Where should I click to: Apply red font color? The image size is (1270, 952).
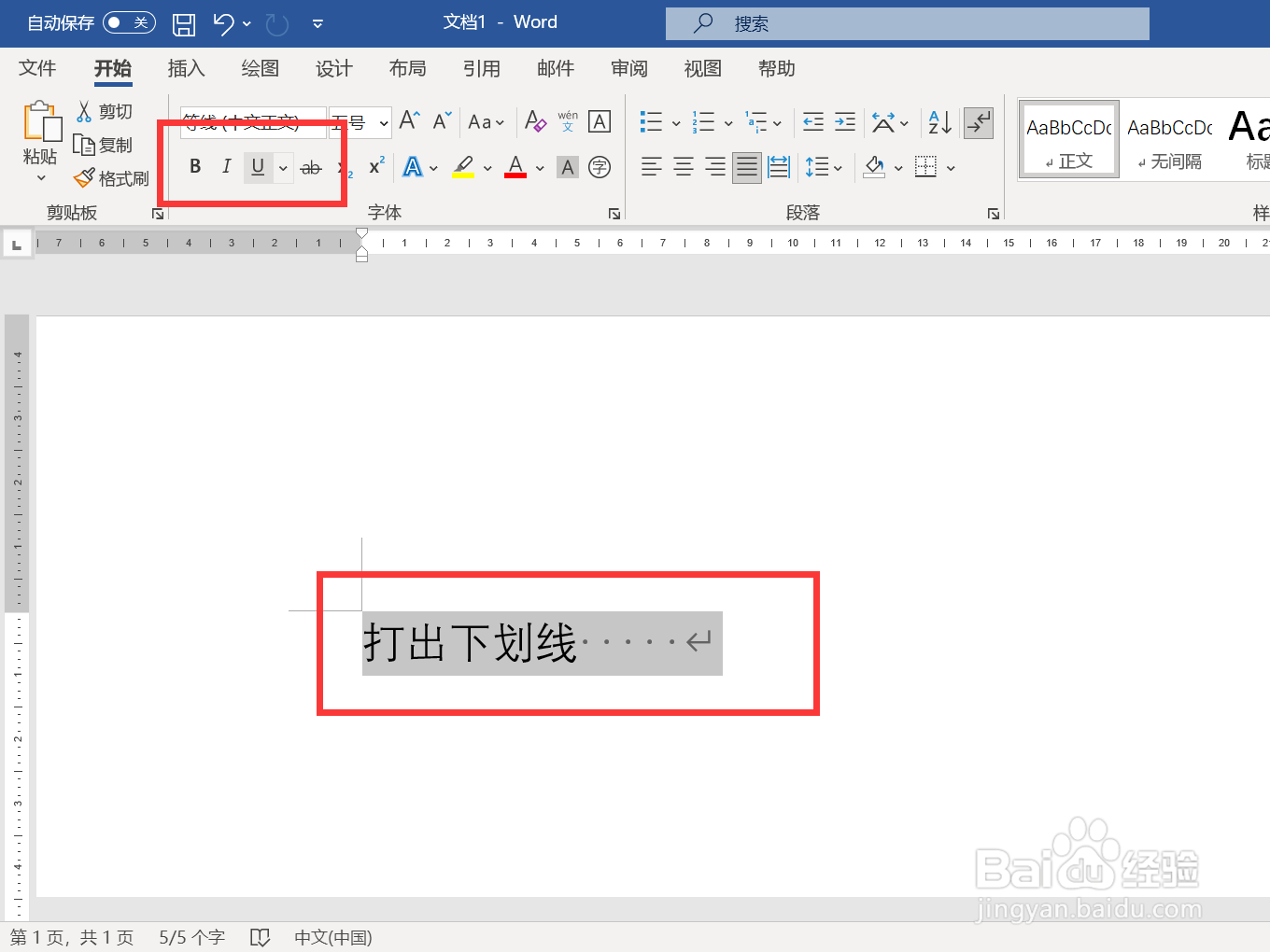pos(515,167)
